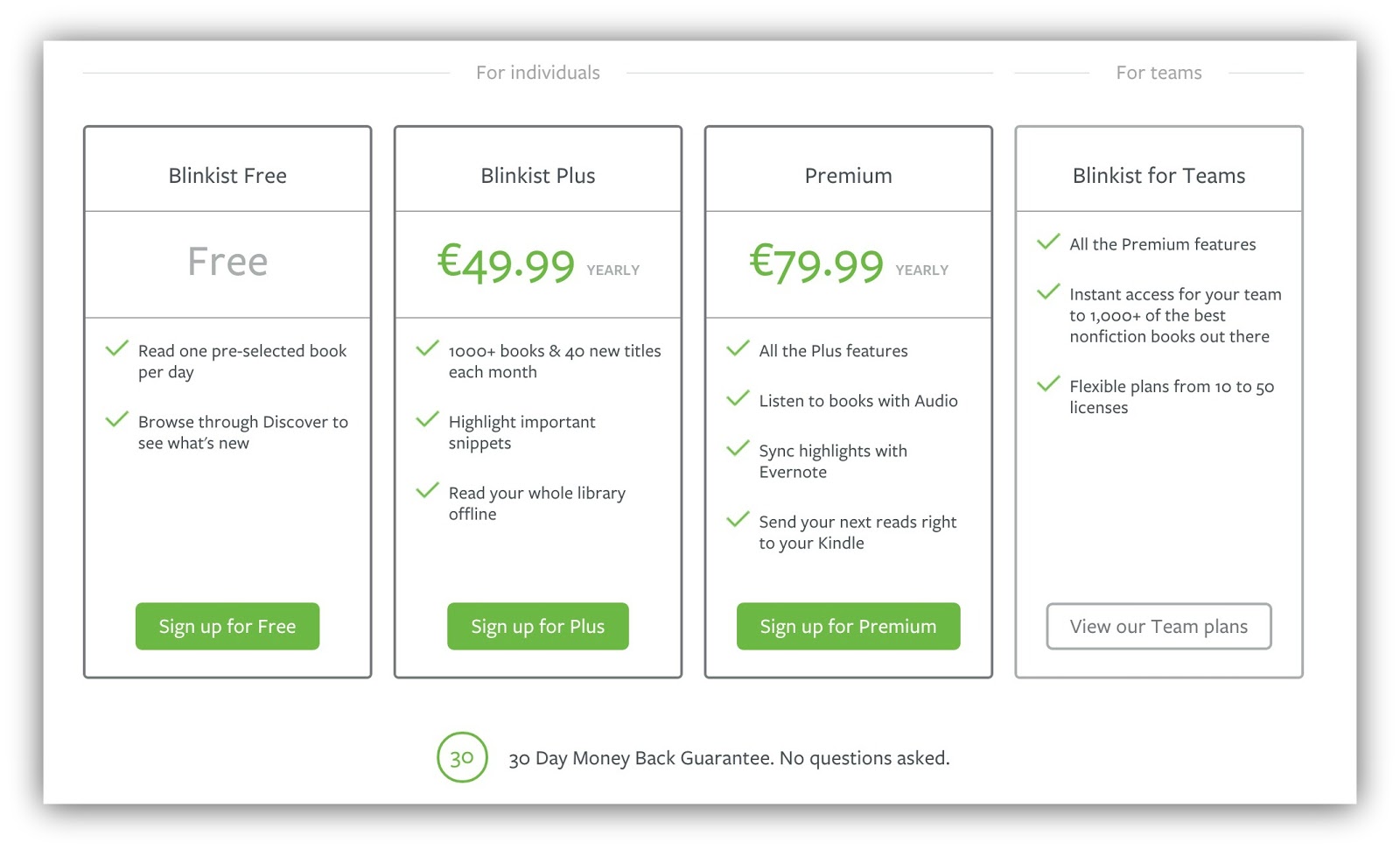Click checkmark beside Read one pre-selected book

pyautogui.click(x=117, y=348)
